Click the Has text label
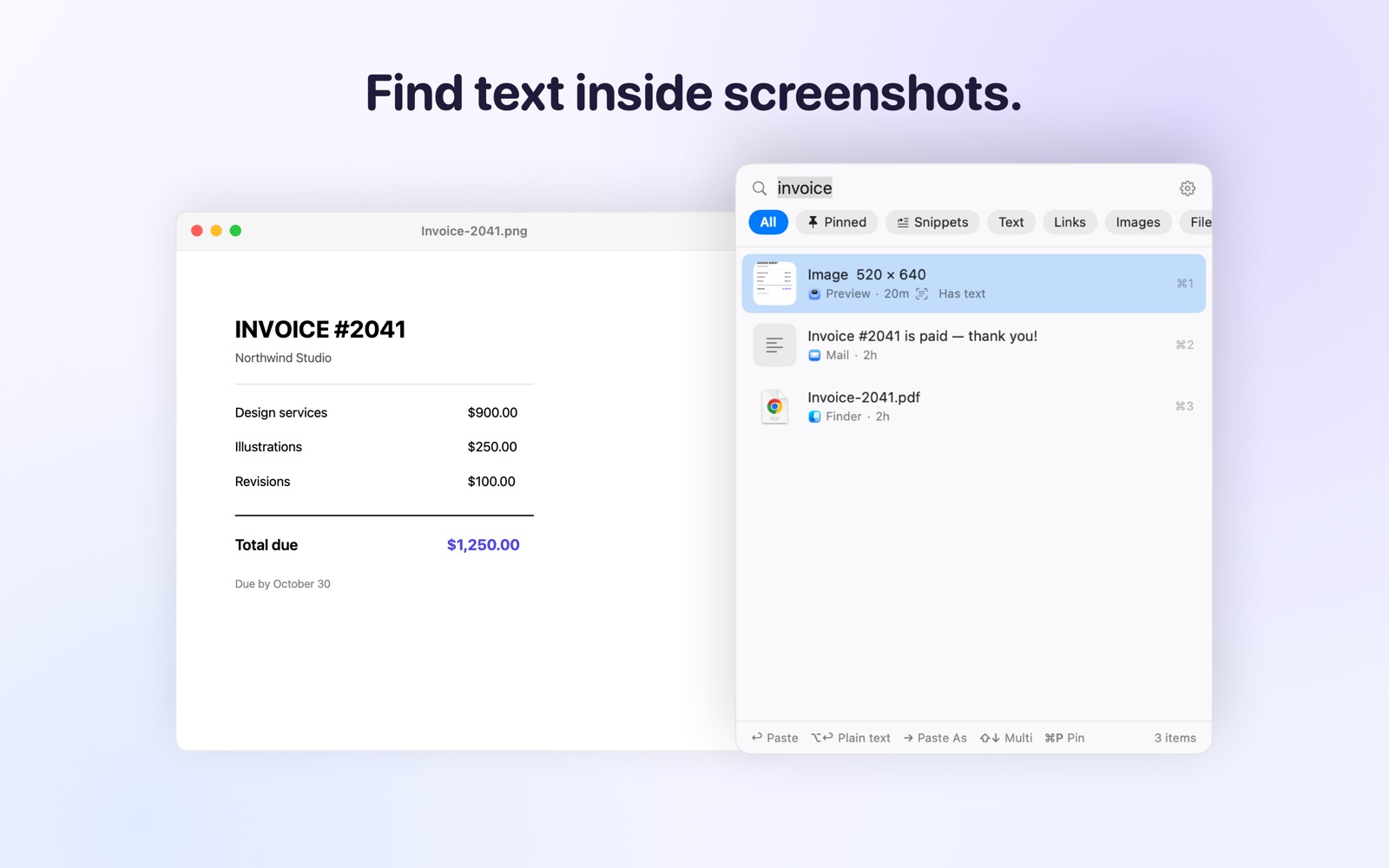The height and width of the screenshot is (868, 1389). [962, 294]
